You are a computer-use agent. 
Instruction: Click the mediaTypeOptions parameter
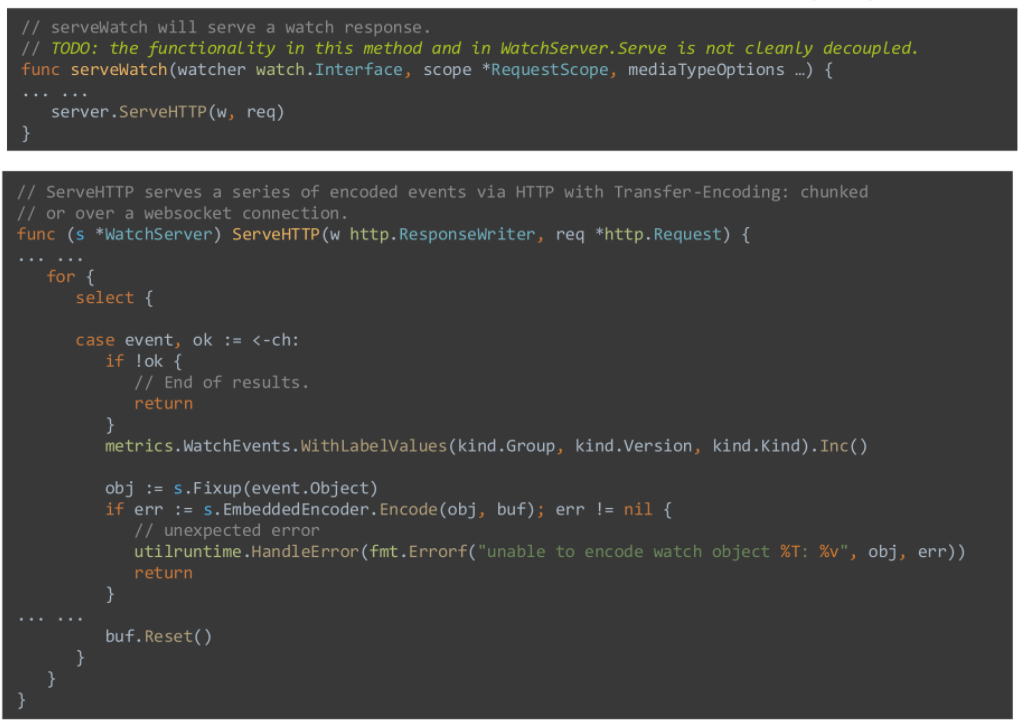pyautogui.click(x=706, y=70)
